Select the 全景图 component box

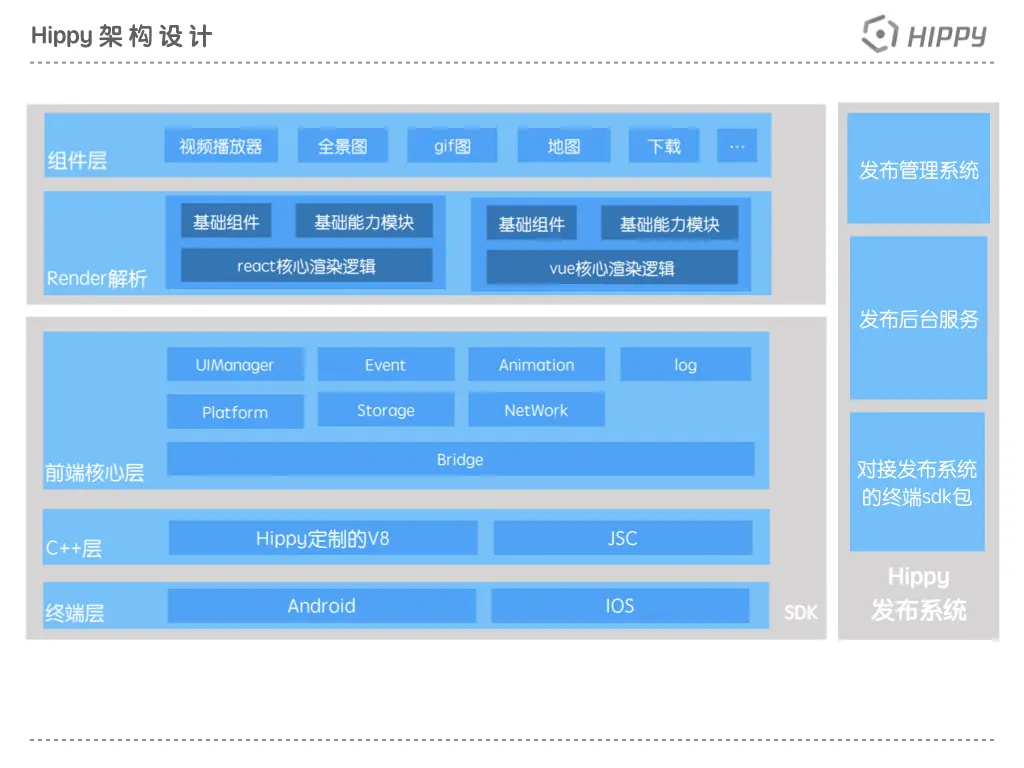[343, 146]
